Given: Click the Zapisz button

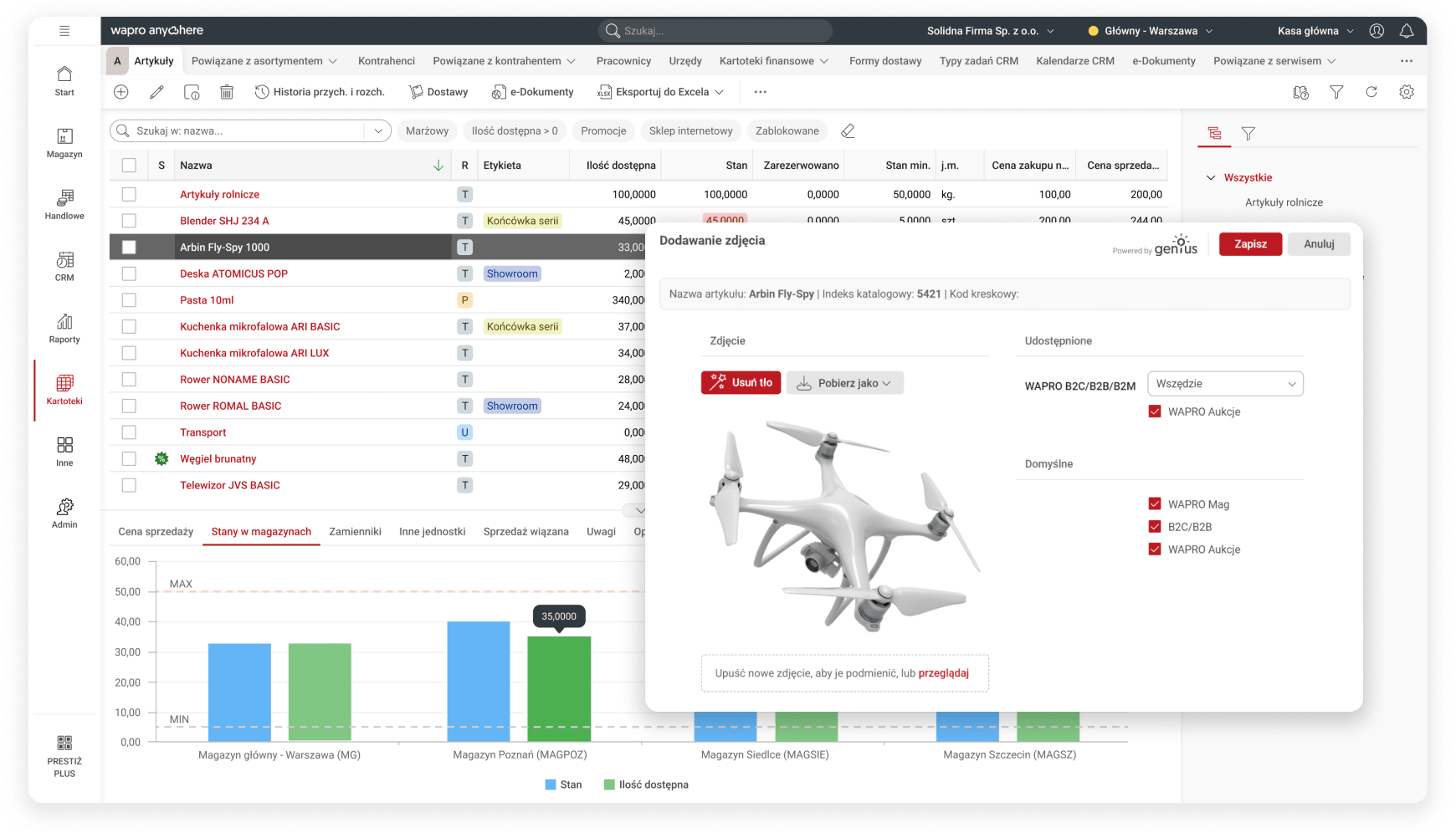Looking at the screenshot, I should (1250, 244).
